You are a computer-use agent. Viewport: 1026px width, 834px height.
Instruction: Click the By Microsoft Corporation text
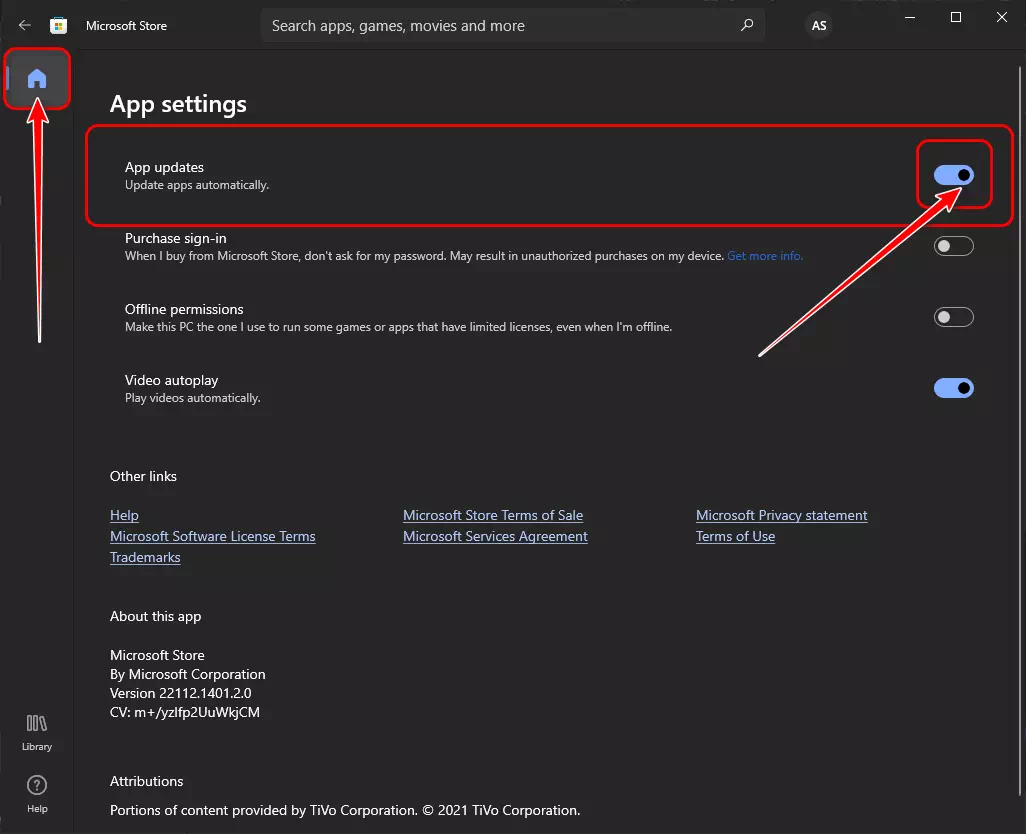[188, 674]
